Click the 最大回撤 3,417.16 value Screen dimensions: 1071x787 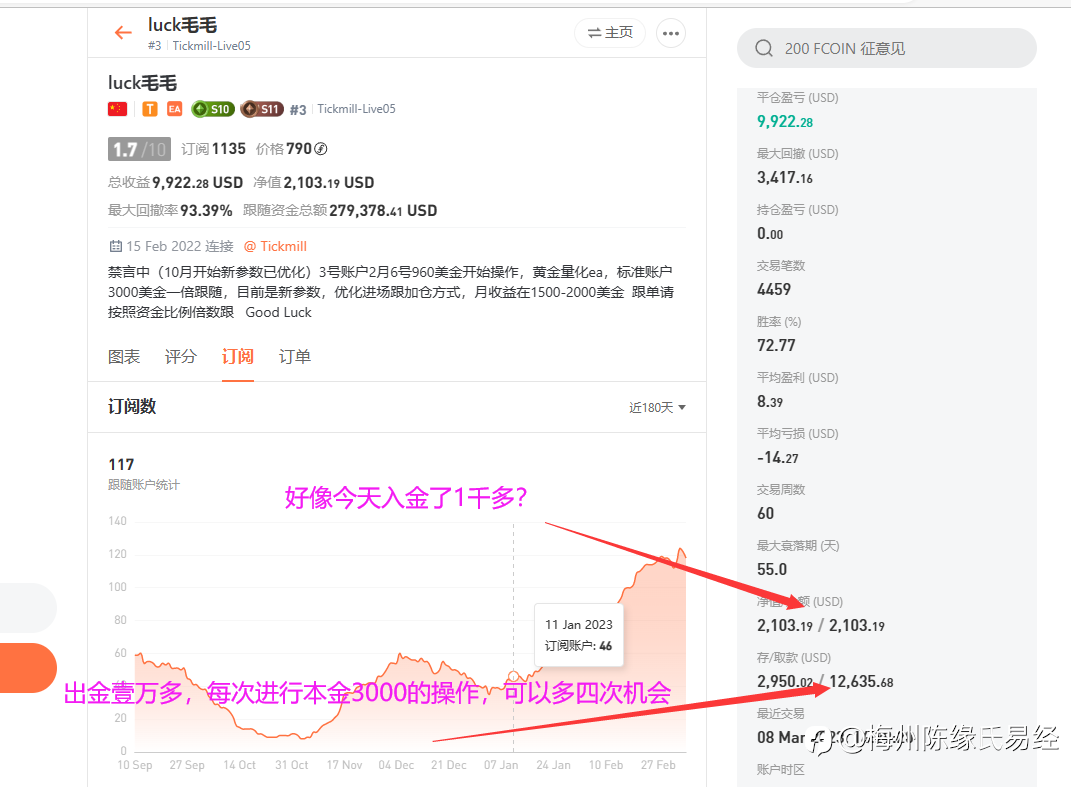(x=785, y=178)
